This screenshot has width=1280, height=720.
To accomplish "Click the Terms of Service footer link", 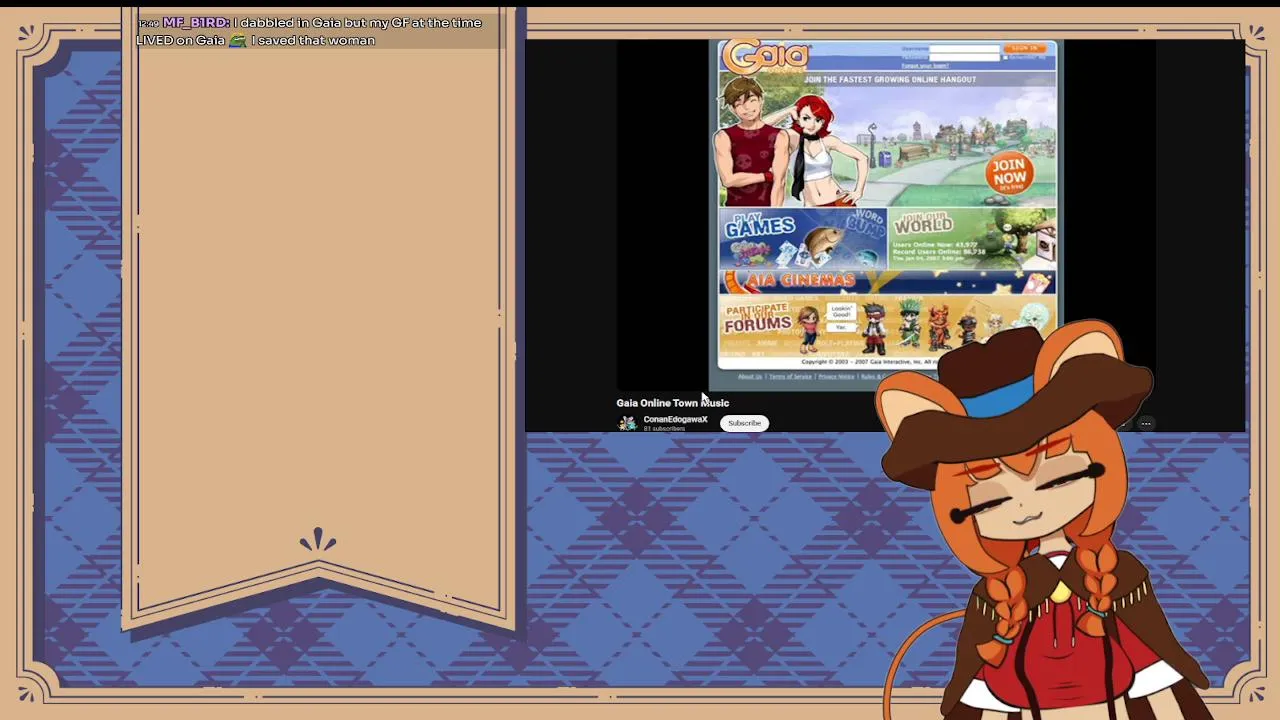I will point(790,377).
